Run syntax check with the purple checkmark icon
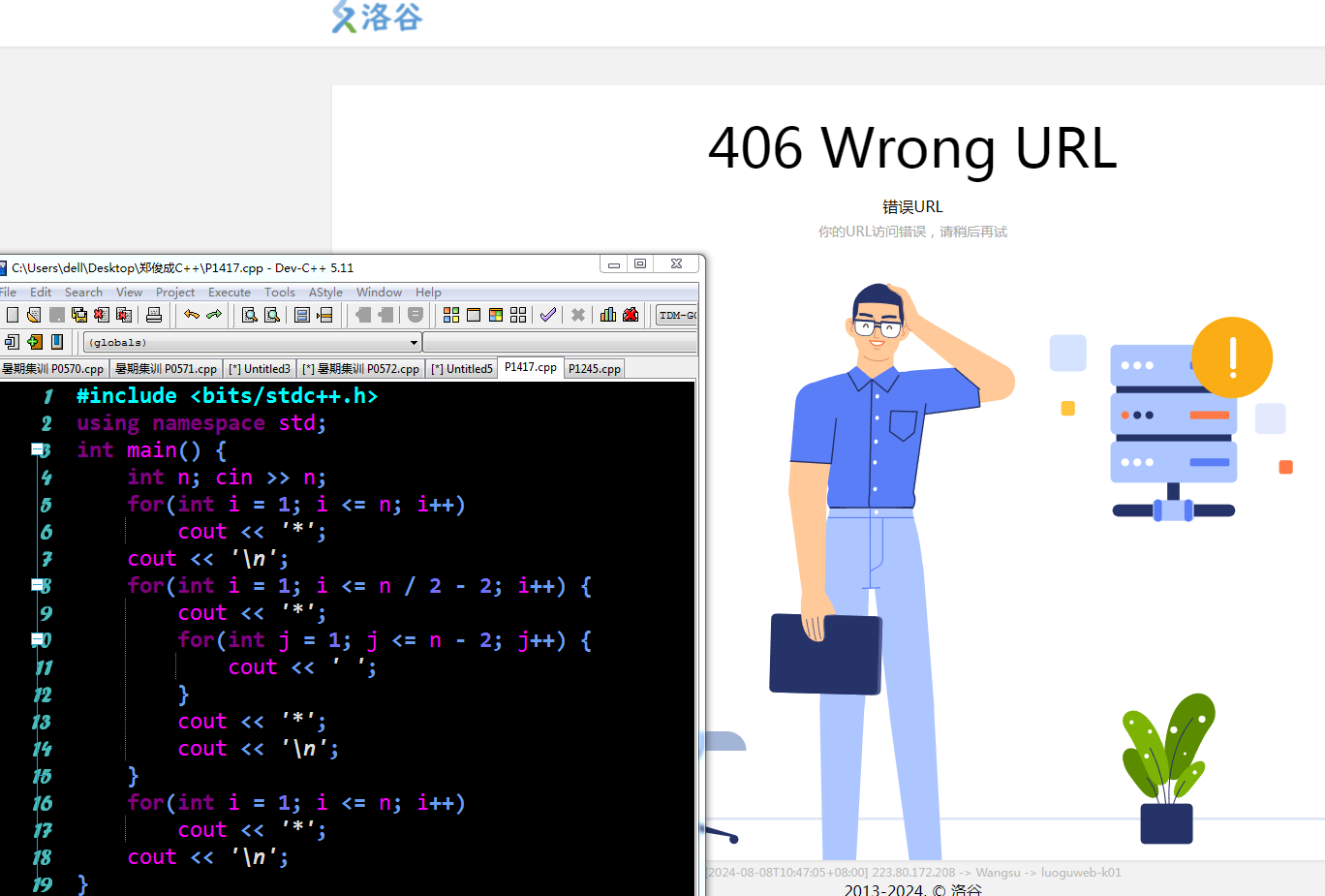The image size is (1325, 896). pos(548,315)
